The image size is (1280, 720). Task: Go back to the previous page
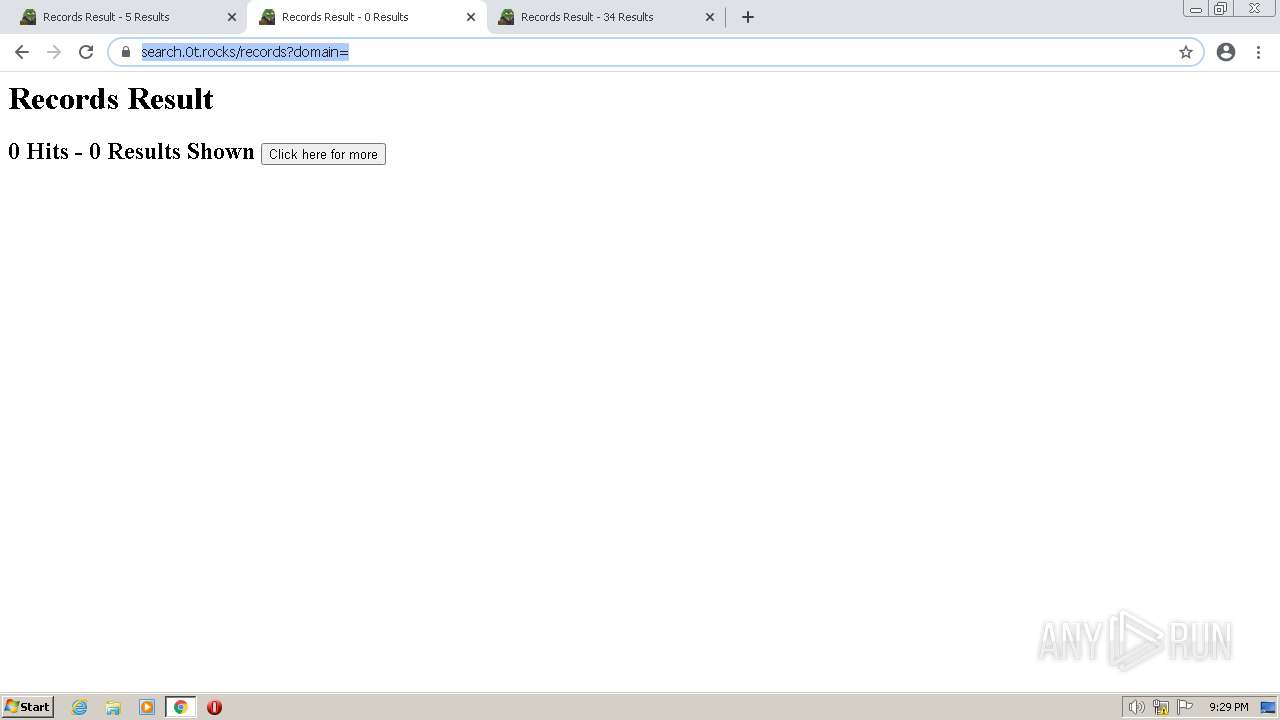22,52
